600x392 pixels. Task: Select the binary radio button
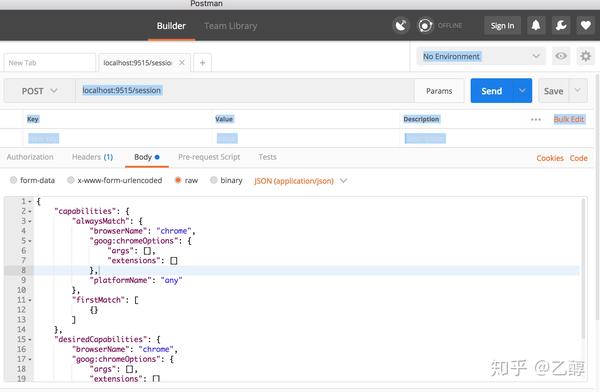[x=214, y=180]
